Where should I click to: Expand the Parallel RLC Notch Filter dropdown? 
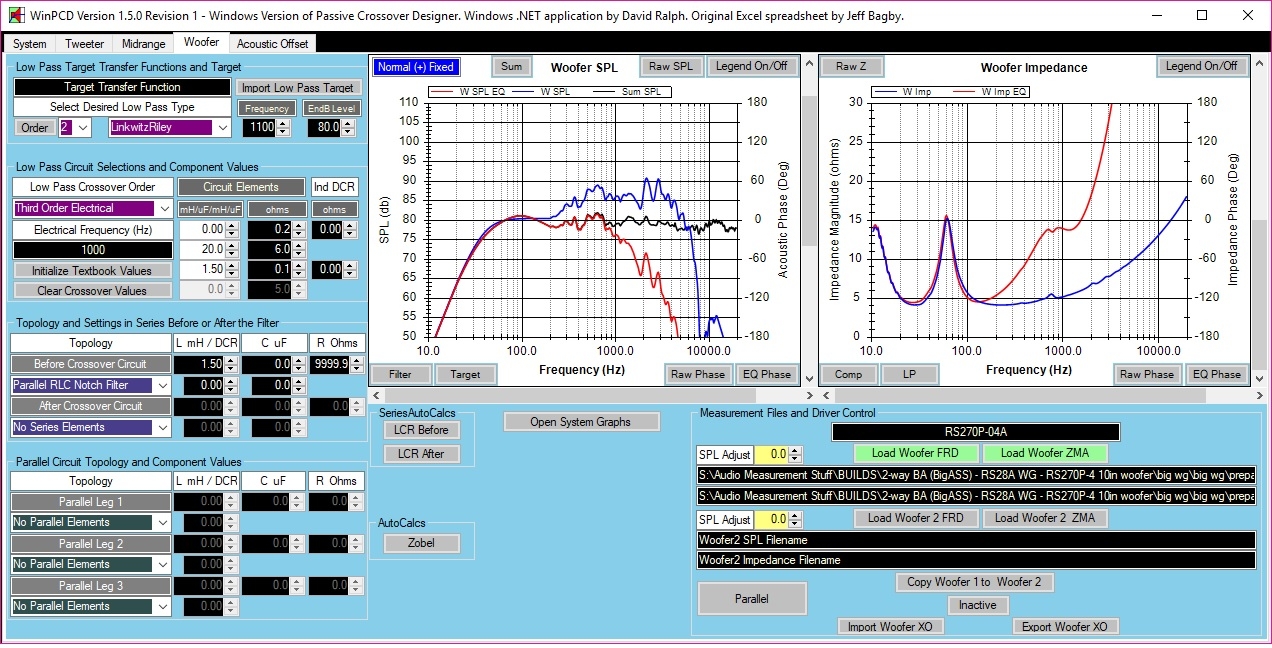[164, 386]
